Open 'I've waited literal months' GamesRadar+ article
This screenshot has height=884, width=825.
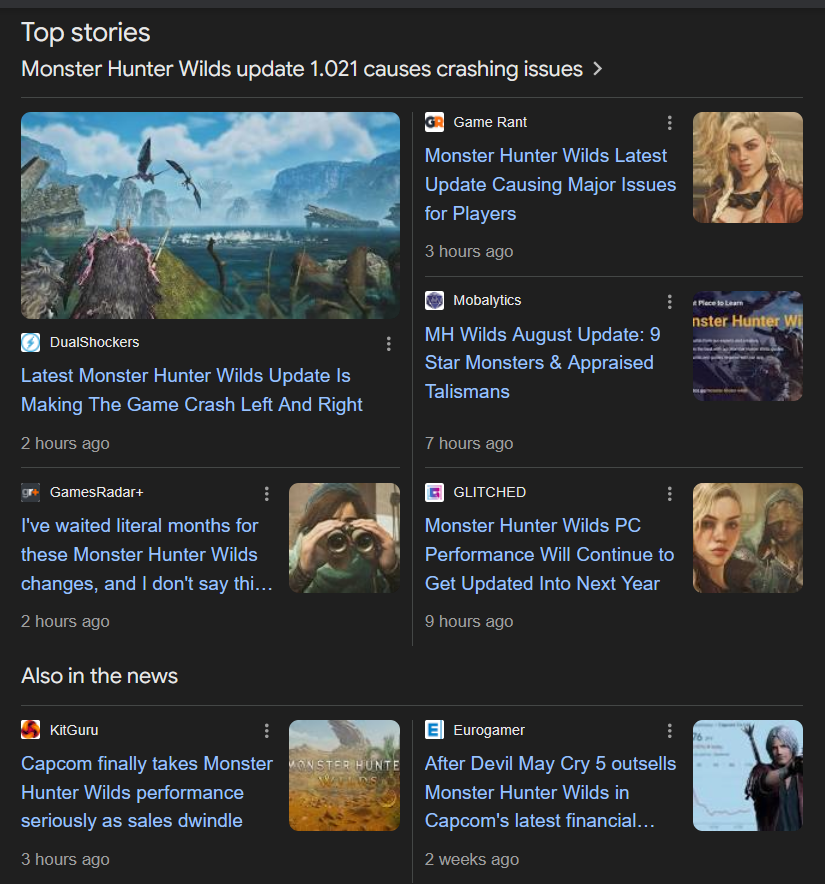point(147,554)
